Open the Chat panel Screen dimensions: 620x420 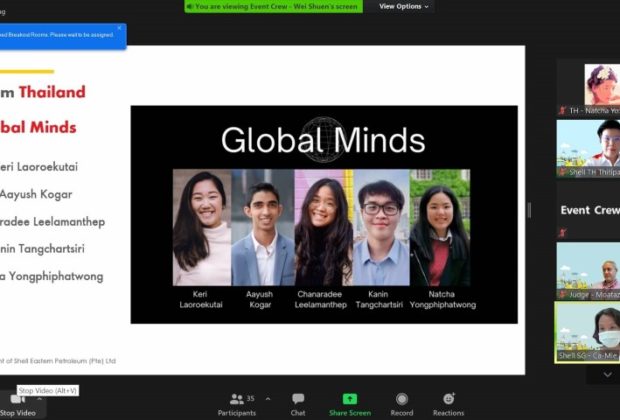tap(298, 405)
